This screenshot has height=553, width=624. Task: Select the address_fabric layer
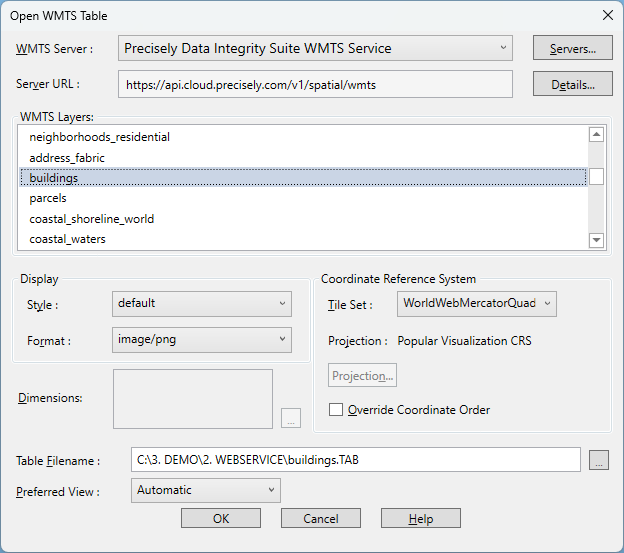(67, 157)
